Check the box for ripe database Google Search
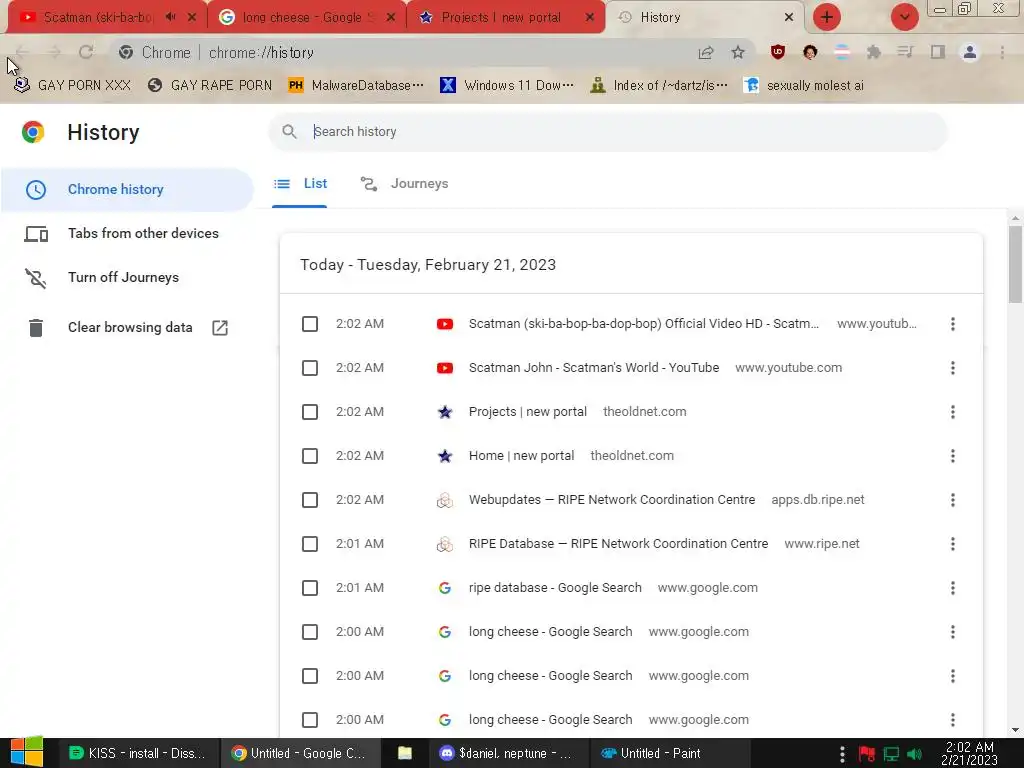 310,588
